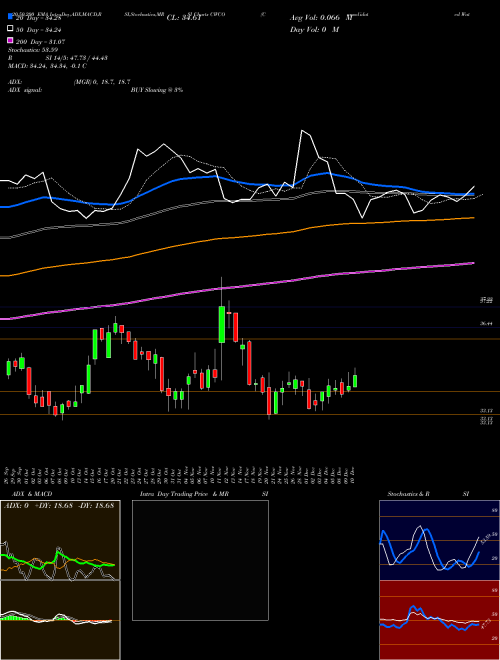Image resolution: width=500 pixels, height=660 pixels.
Task: Select the '200 Day = 31.07' legend label
Action: [x=40, y=42]
